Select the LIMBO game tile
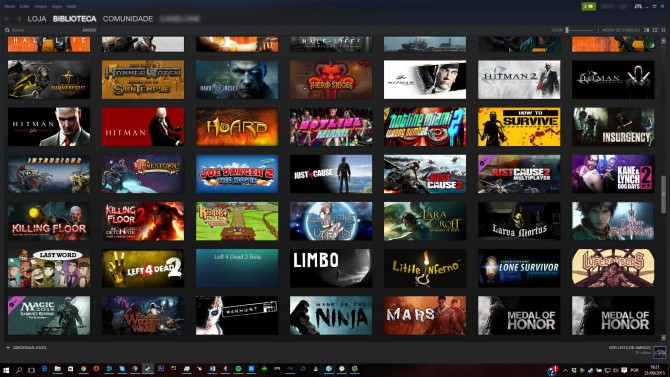Screen dimensions: 670x377 (x=331, y=268)
